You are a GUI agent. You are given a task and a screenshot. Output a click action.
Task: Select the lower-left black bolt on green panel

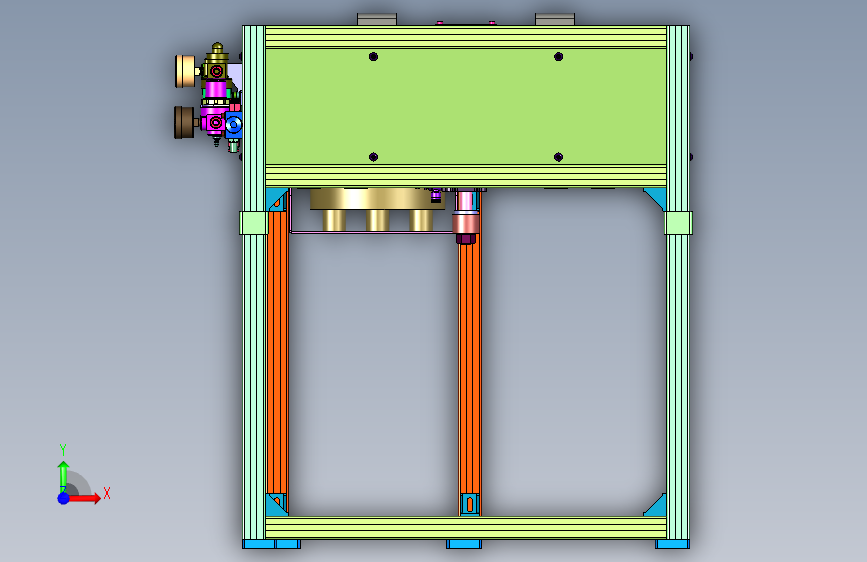(x=373, y=157)
